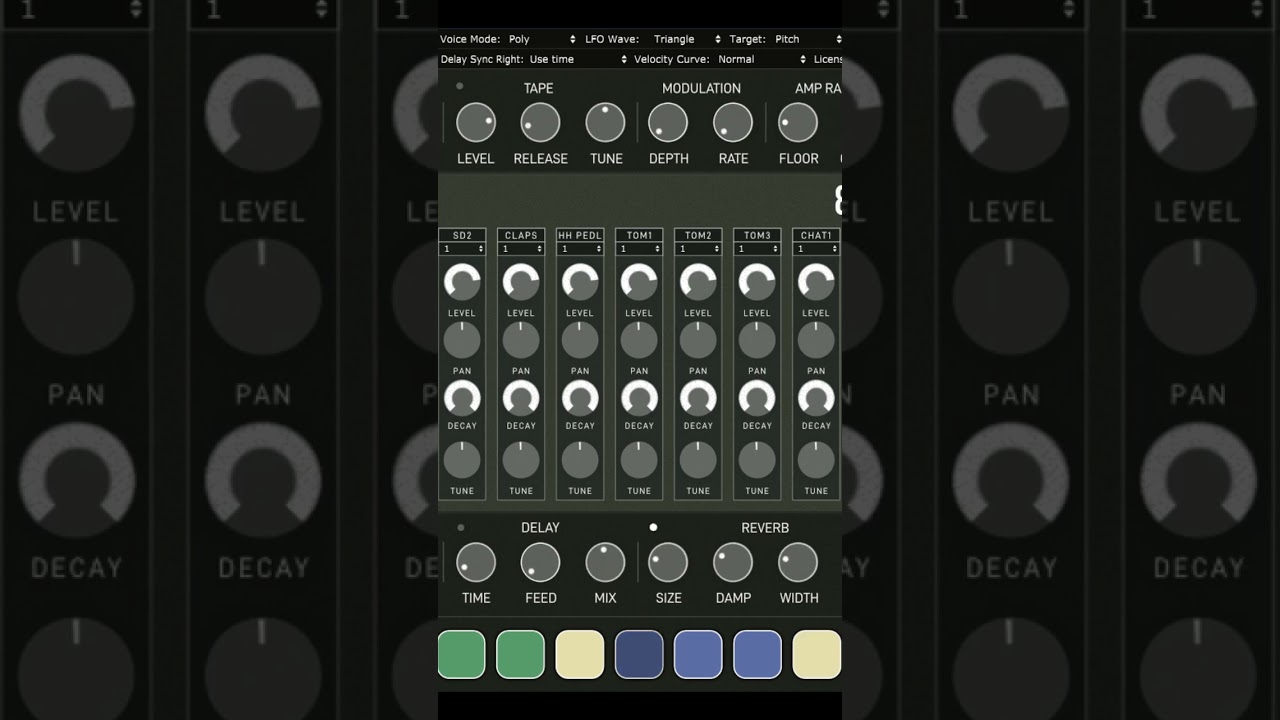Click the CLAPS TUNE knob
The image size is (1280, 720).
(521, 460)
